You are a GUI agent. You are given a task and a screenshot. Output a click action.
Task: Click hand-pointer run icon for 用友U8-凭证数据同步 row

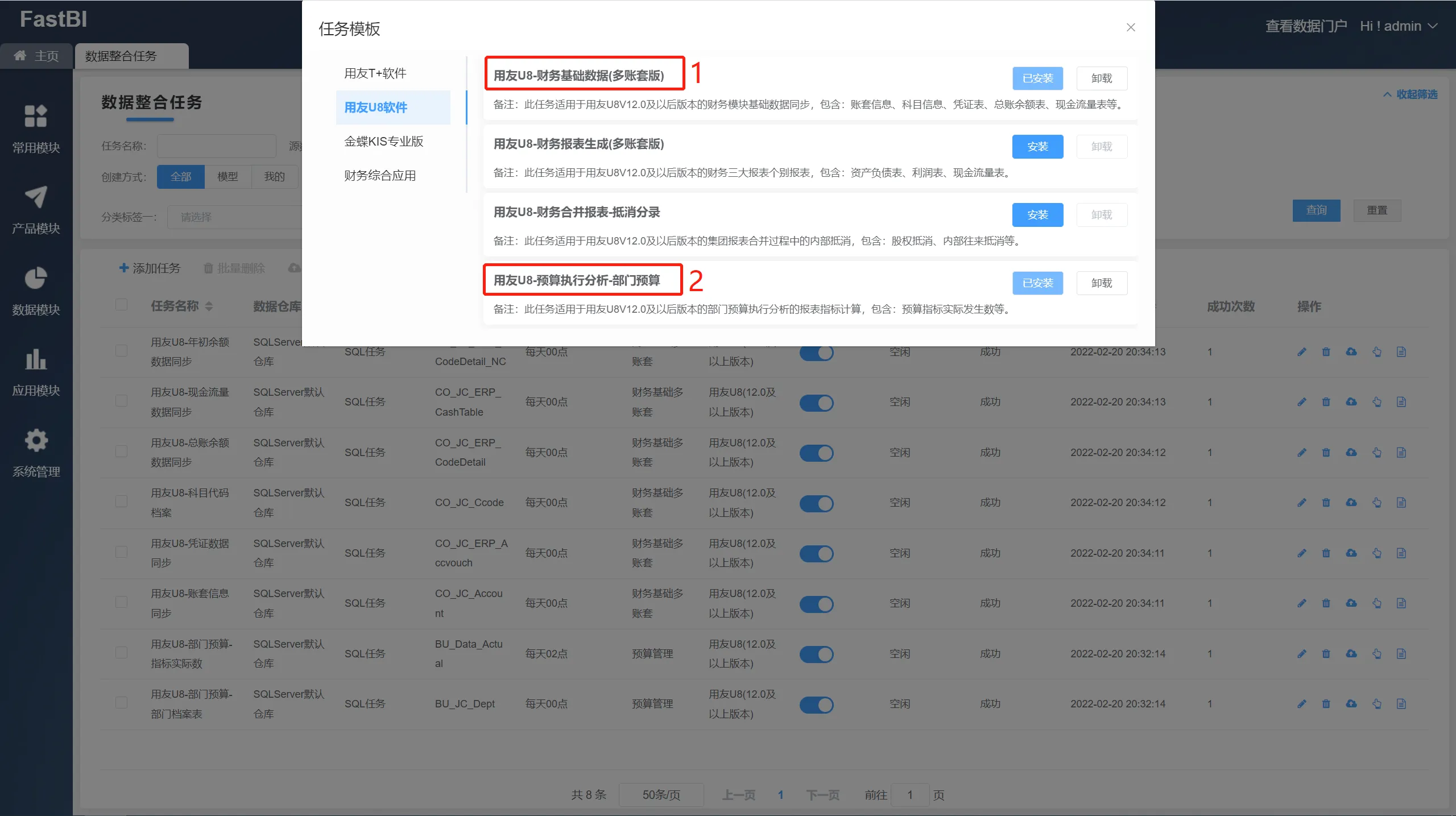coord(1376,553)
